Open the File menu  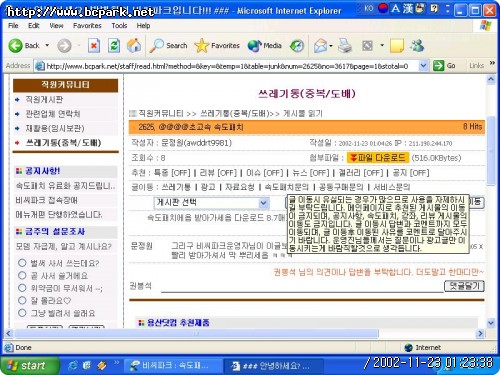coord(13,26)
